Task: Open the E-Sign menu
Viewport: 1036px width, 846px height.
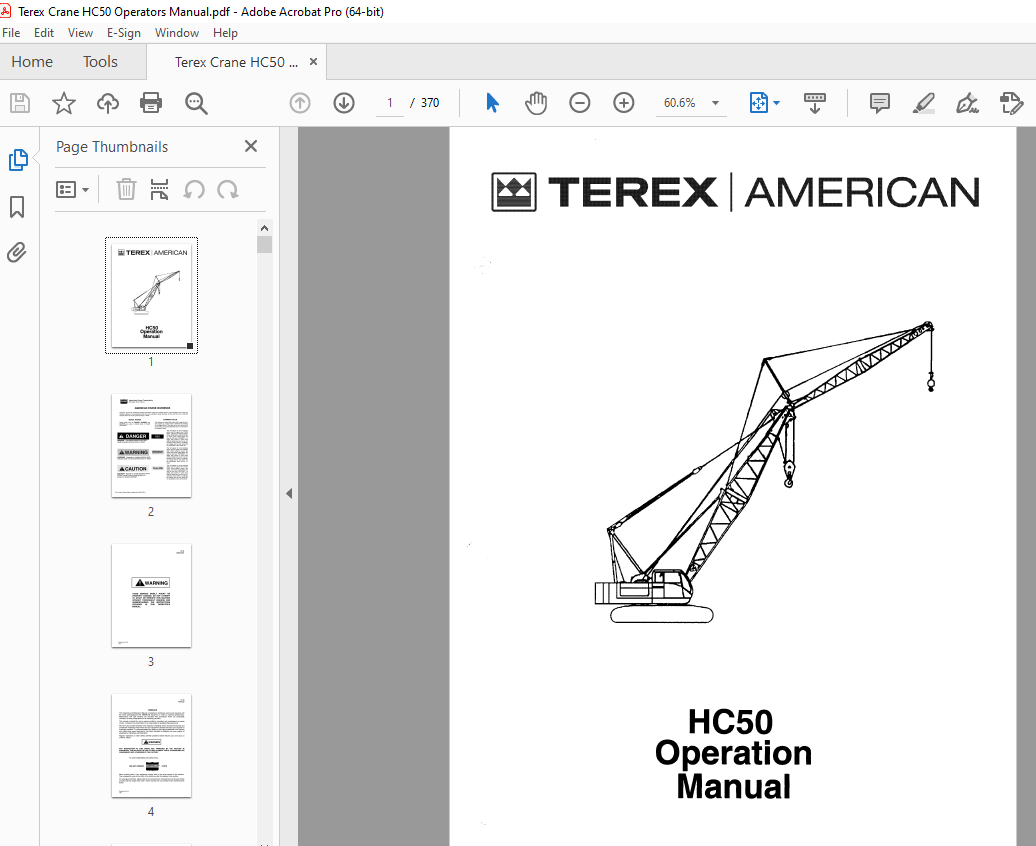Action: coord(124,33)
